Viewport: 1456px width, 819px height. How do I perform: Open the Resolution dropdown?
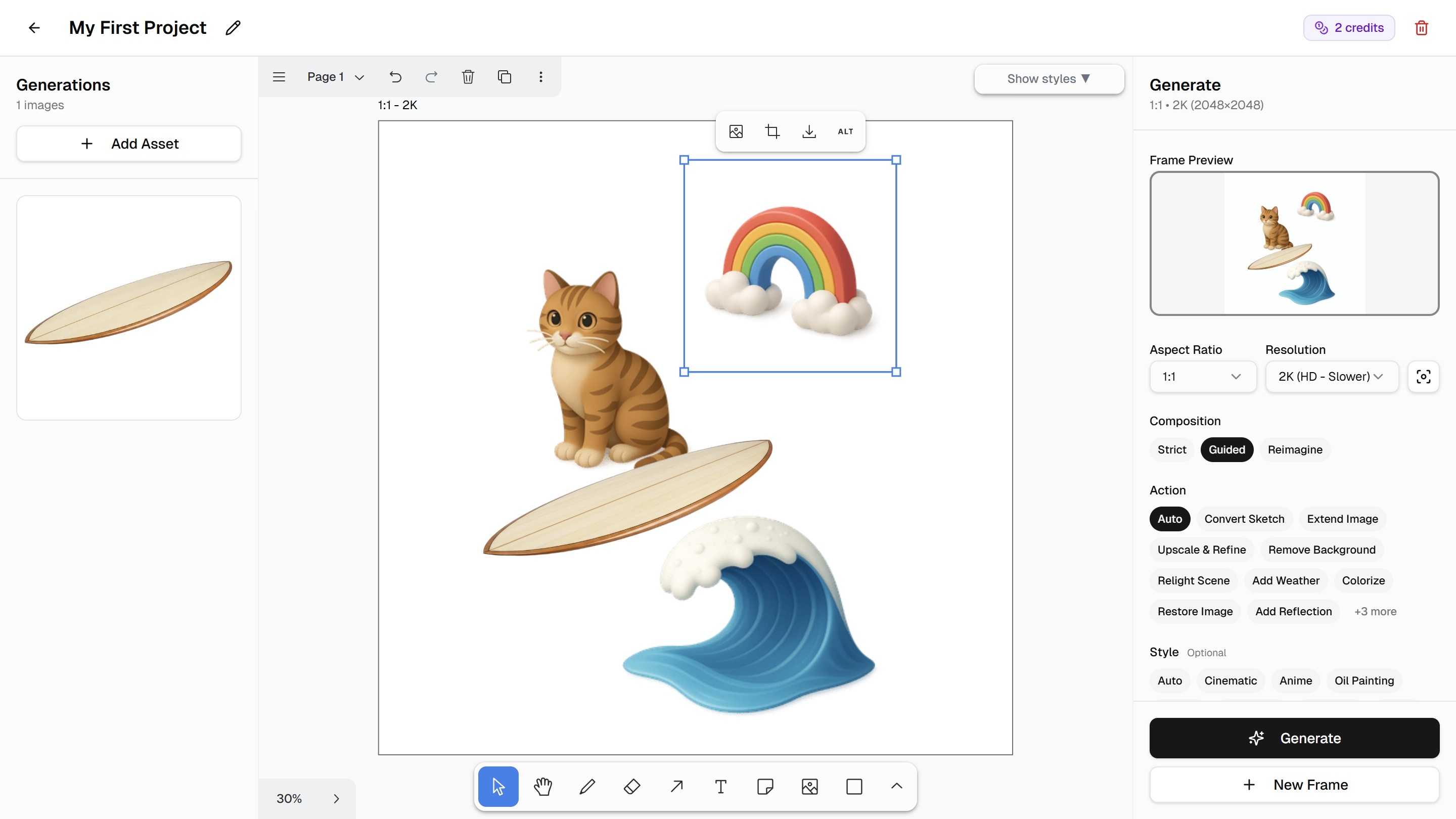pos(1331,377)
